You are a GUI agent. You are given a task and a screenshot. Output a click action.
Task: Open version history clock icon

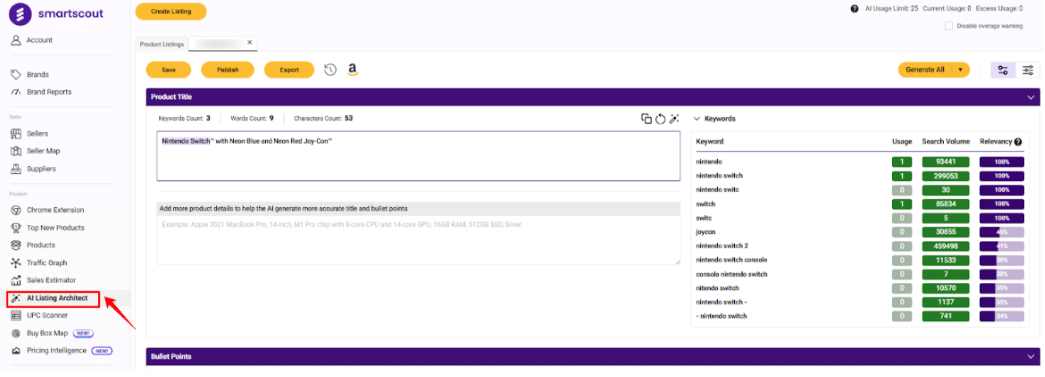pos(331,69)
